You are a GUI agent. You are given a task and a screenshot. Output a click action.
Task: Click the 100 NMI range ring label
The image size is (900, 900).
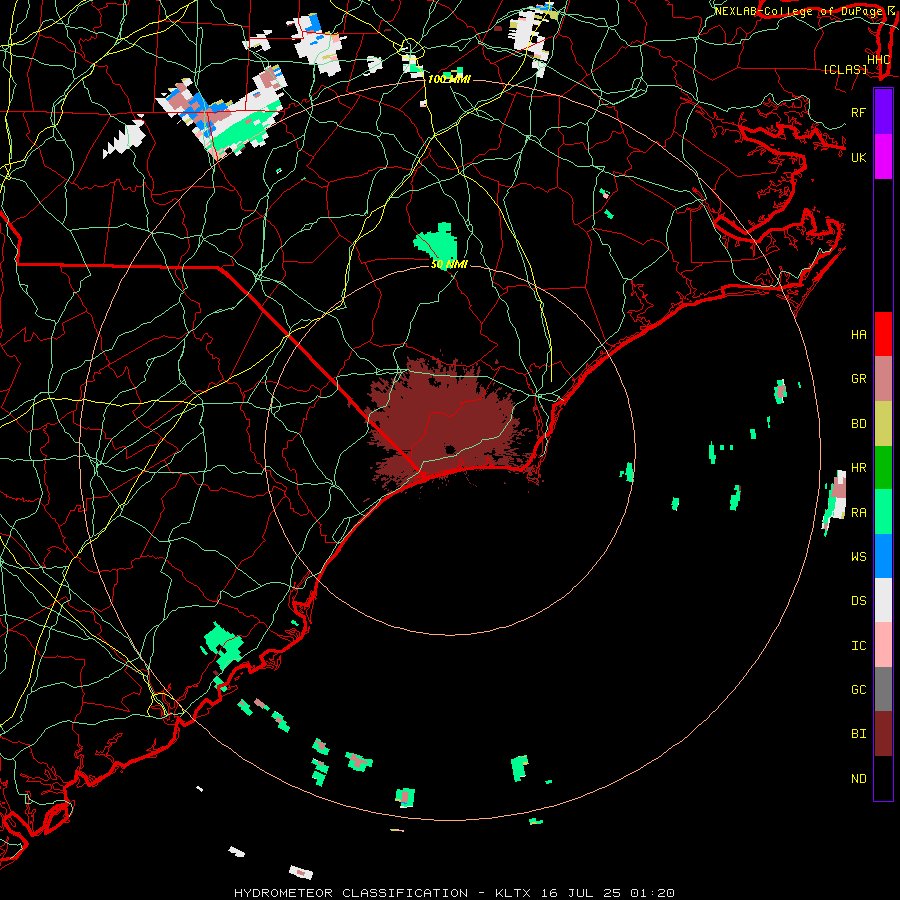(x=449, y=79)
